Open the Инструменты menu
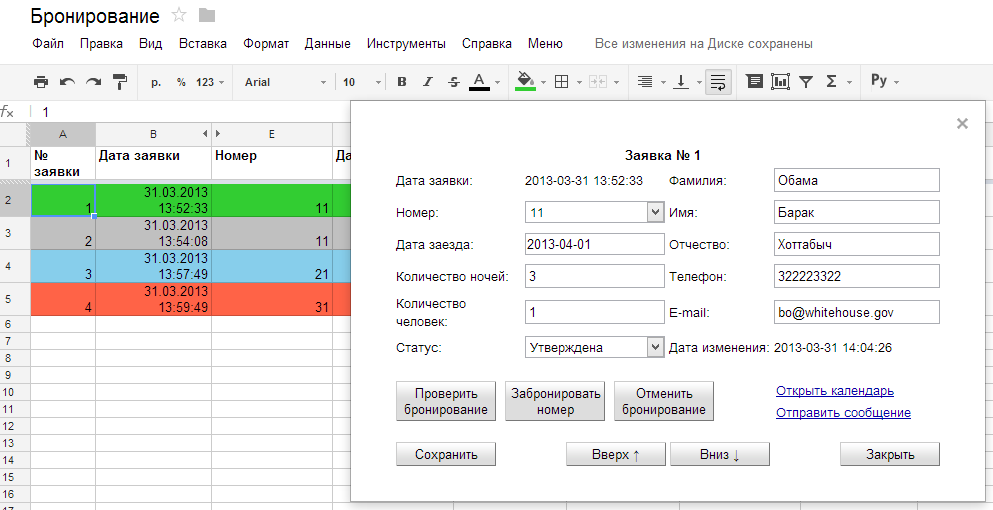993x510 pixels. [406, 44]
